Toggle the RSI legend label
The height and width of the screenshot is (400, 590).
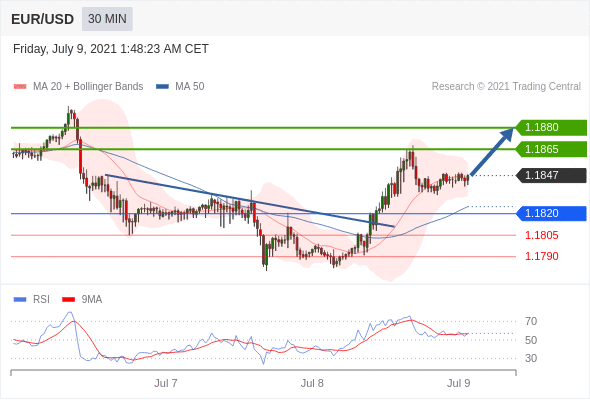click(41, 300)
